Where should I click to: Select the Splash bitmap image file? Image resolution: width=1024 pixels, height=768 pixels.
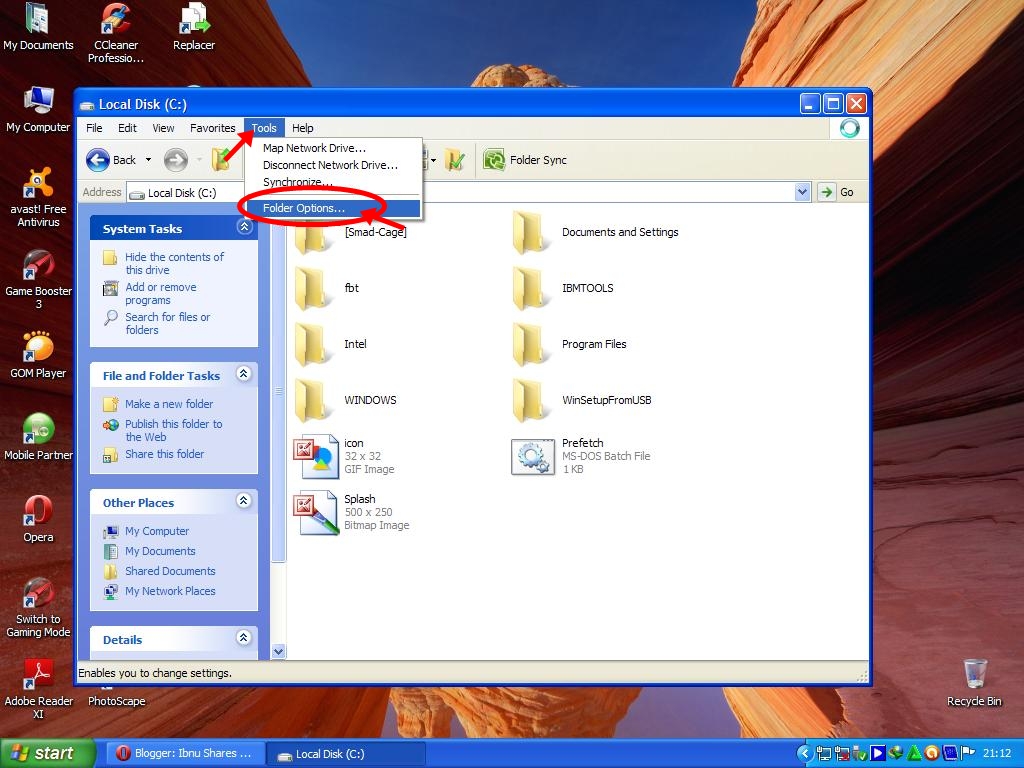click(x=351, y=513)
